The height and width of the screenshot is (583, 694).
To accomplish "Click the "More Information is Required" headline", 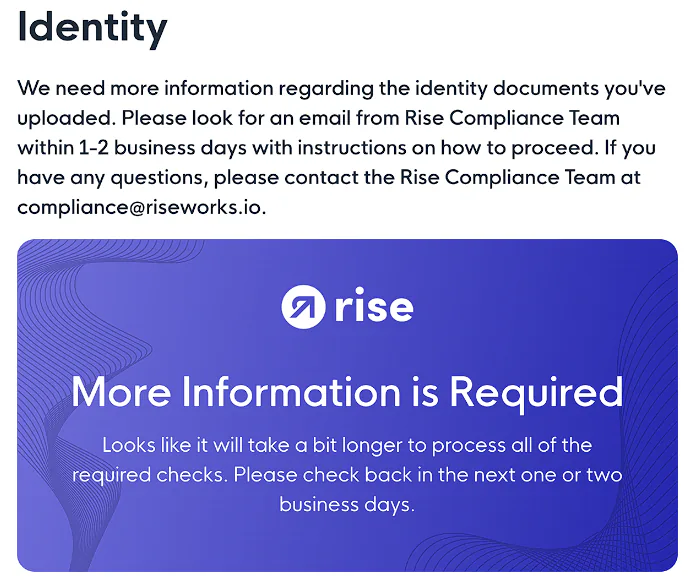I will point(347,391).
